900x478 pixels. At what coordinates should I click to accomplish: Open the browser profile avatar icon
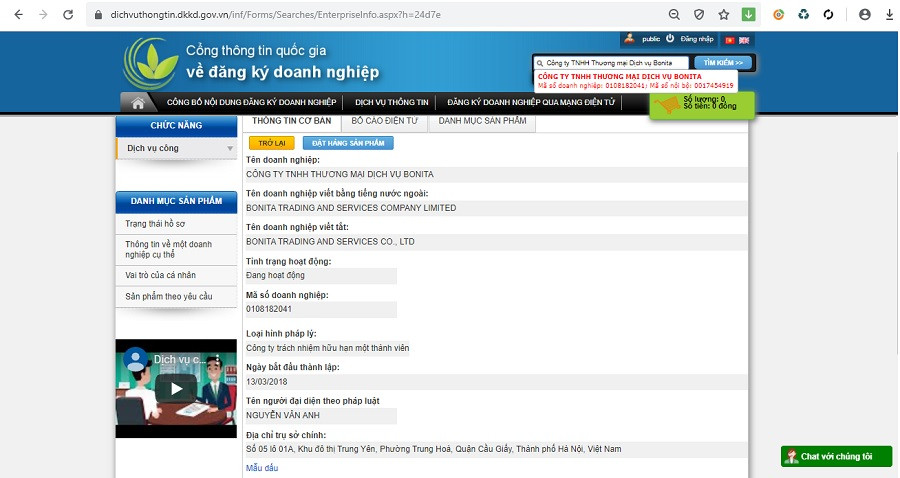tap(864, 15)
